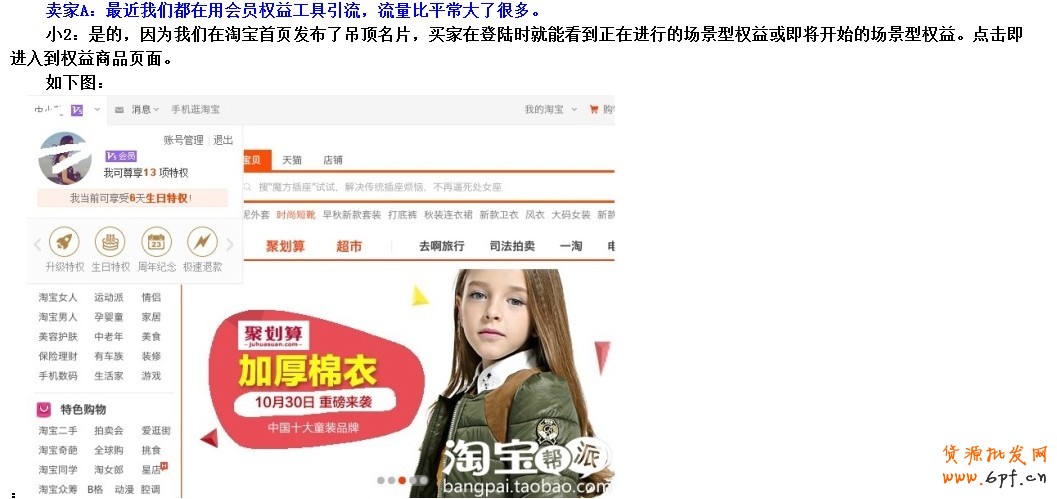Switch to the 店铺 search tab

[x=333, y=160]
